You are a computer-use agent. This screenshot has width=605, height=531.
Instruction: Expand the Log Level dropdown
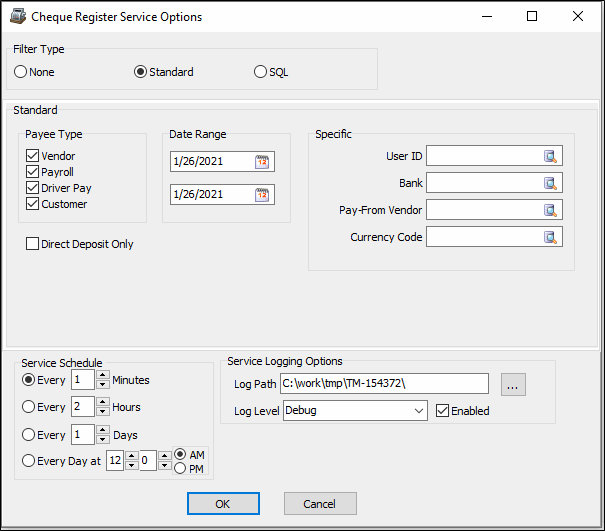(x=419, y=410)
